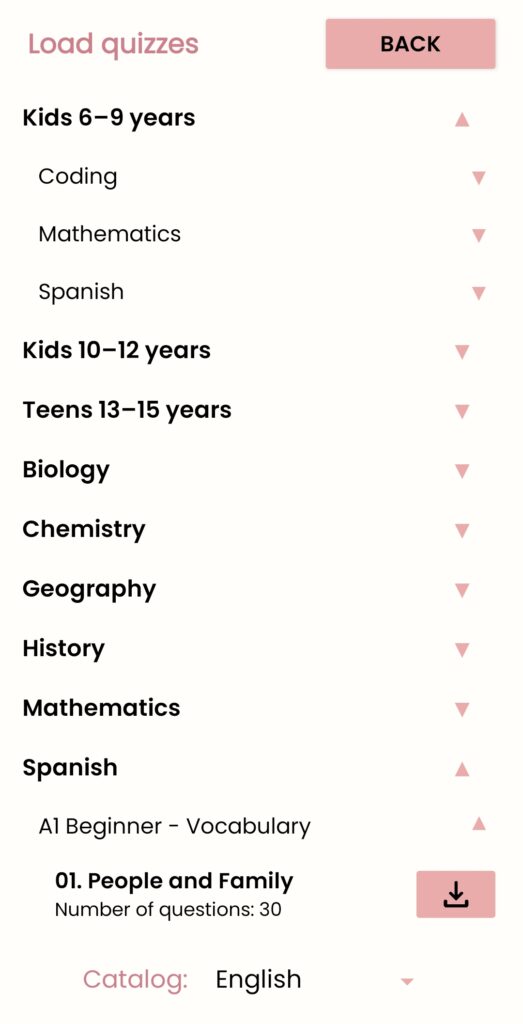
Task: Click the 01. People and Family title
Action: [174, 881]
